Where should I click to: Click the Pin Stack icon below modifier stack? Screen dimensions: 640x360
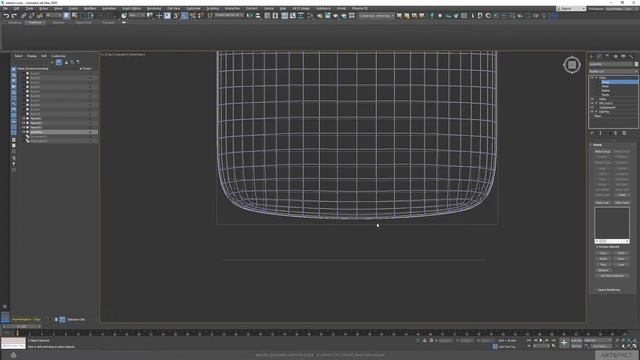592,133
